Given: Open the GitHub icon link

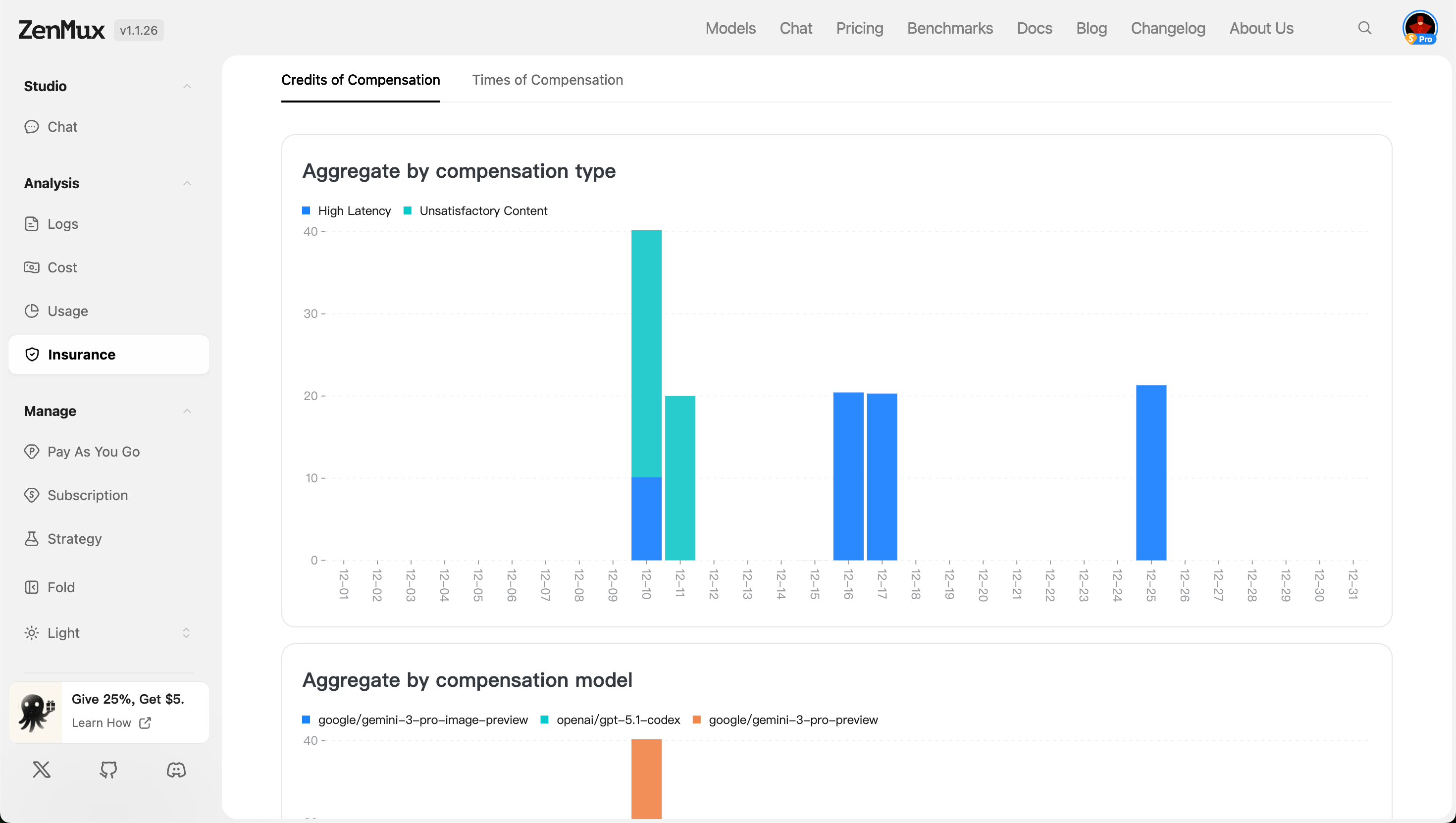Looking at the screenshot, I should (108, 770).
